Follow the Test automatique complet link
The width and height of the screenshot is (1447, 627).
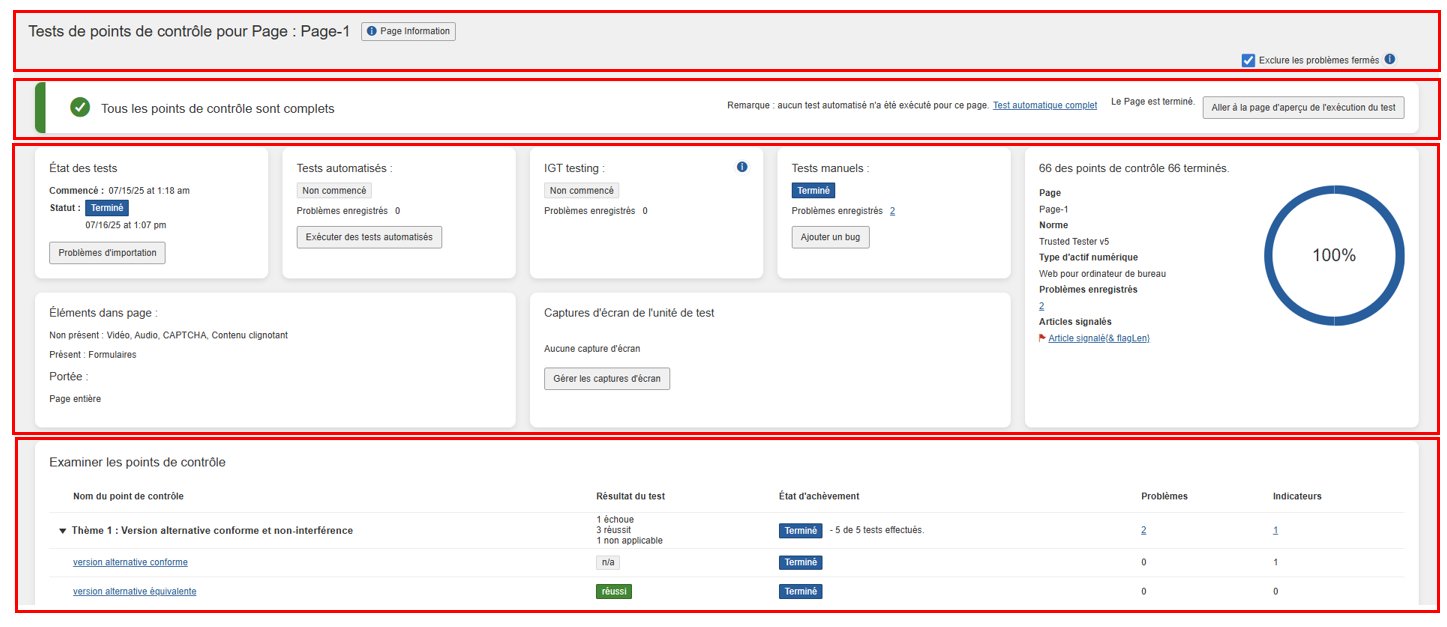tap(1044, 105)
